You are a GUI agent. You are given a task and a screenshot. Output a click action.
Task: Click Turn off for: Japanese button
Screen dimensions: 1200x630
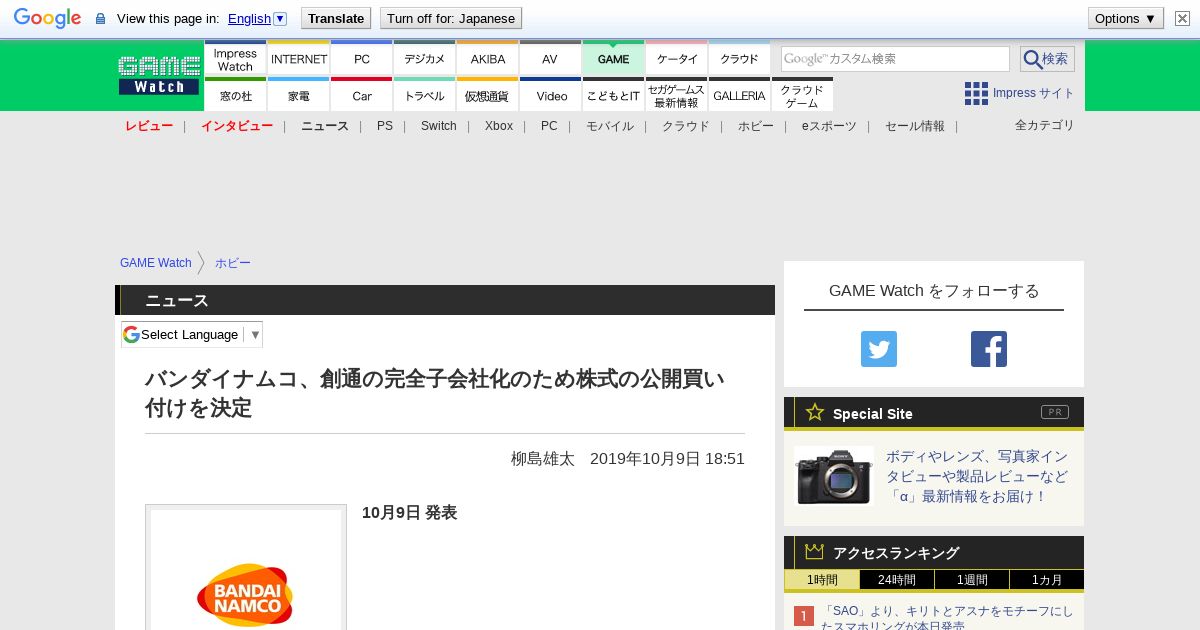[451, 18]
